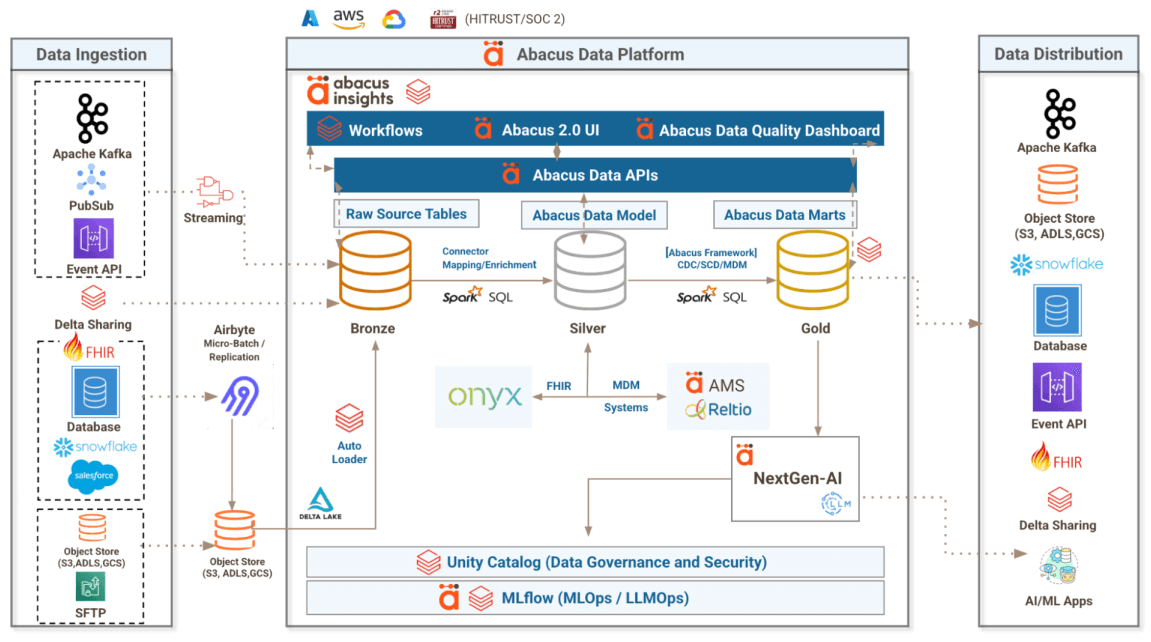1151x642 pixels.
Task: Click FHIR label next to onyx
Action: [559, 386]
